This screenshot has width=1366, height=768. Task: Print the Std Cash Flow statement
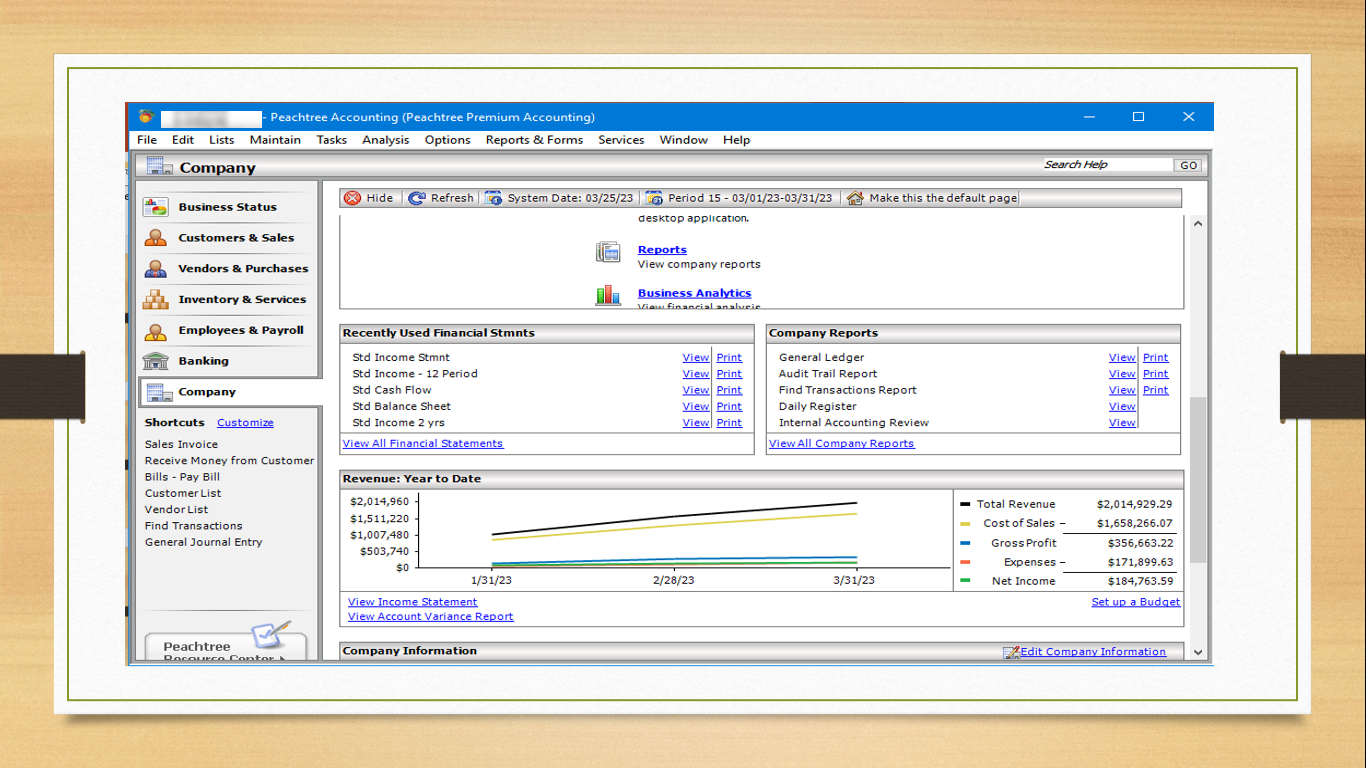(729, 390)
